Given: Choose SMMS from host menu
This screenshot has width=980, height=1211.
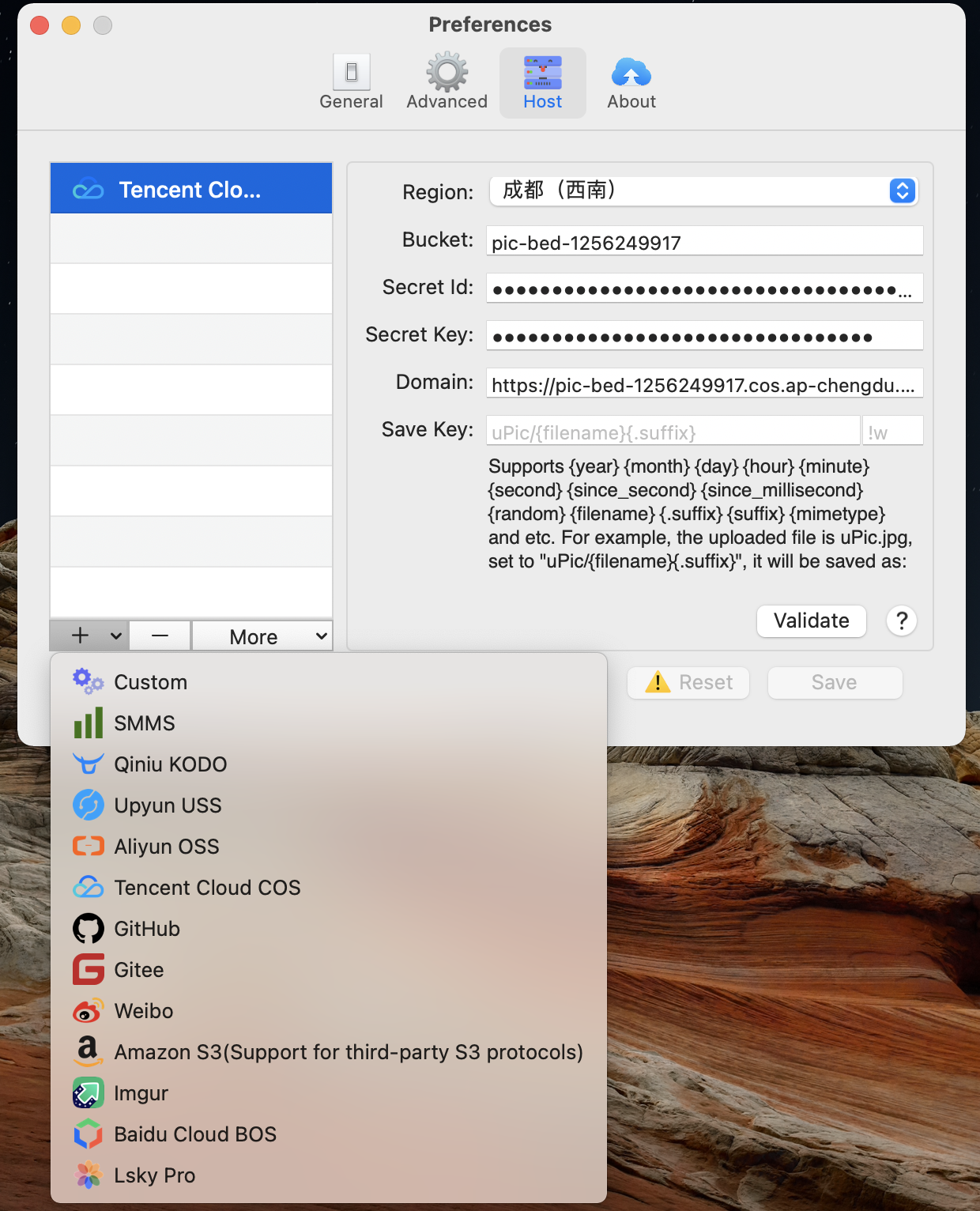Looking at the screenshot, I should pyautogui.click(x=329, y=723).
